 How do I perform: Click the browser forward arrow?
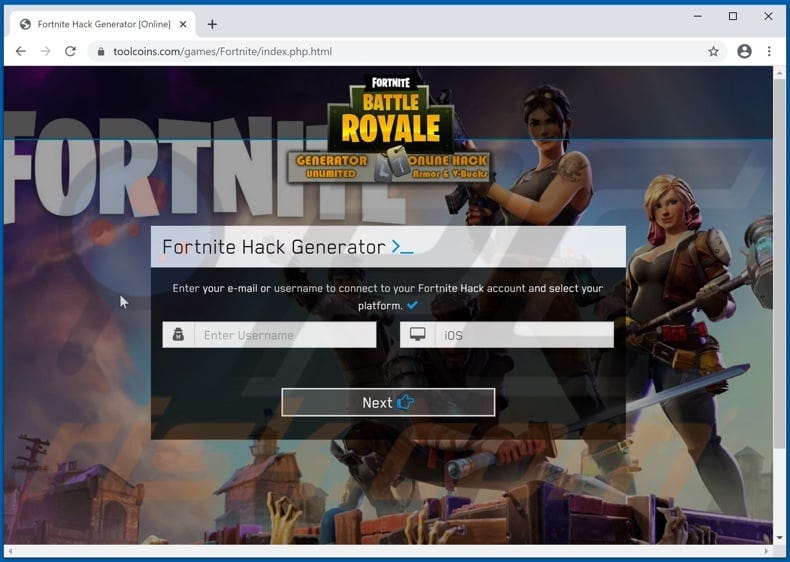click(x=45, y=51)
